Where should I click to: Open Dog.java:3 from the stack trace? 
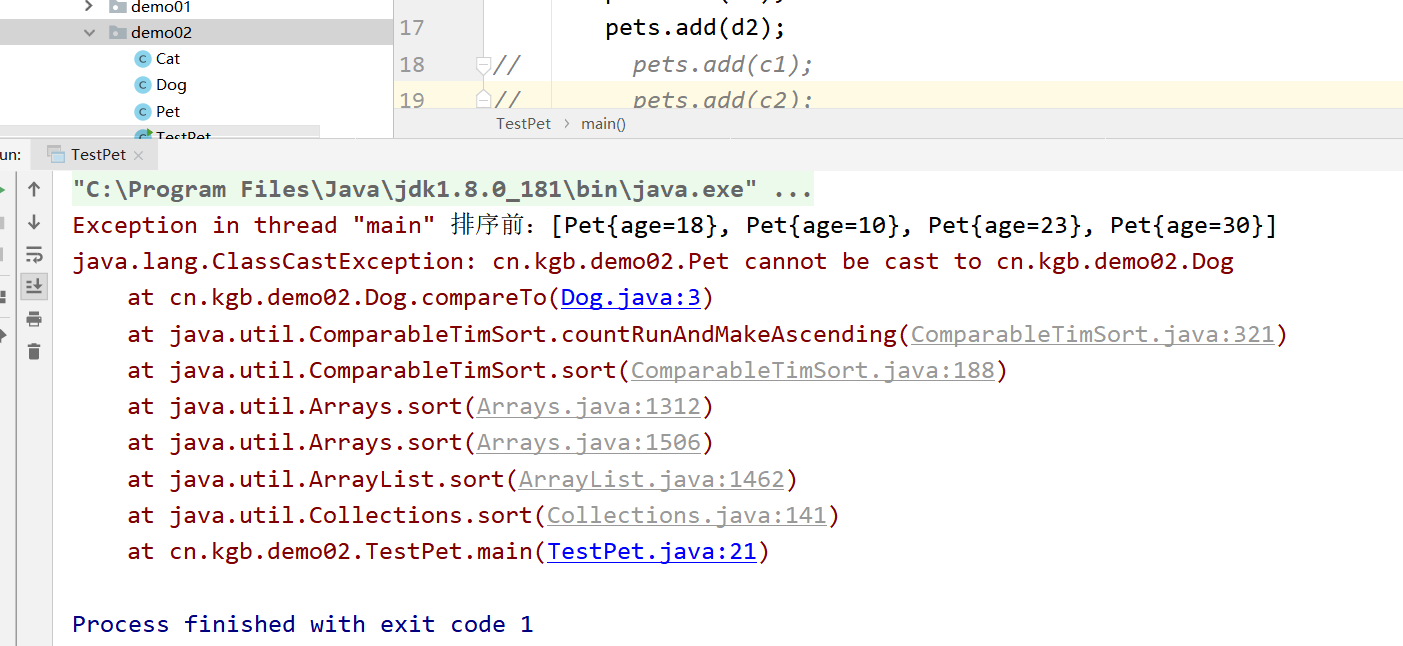(629, 296)
